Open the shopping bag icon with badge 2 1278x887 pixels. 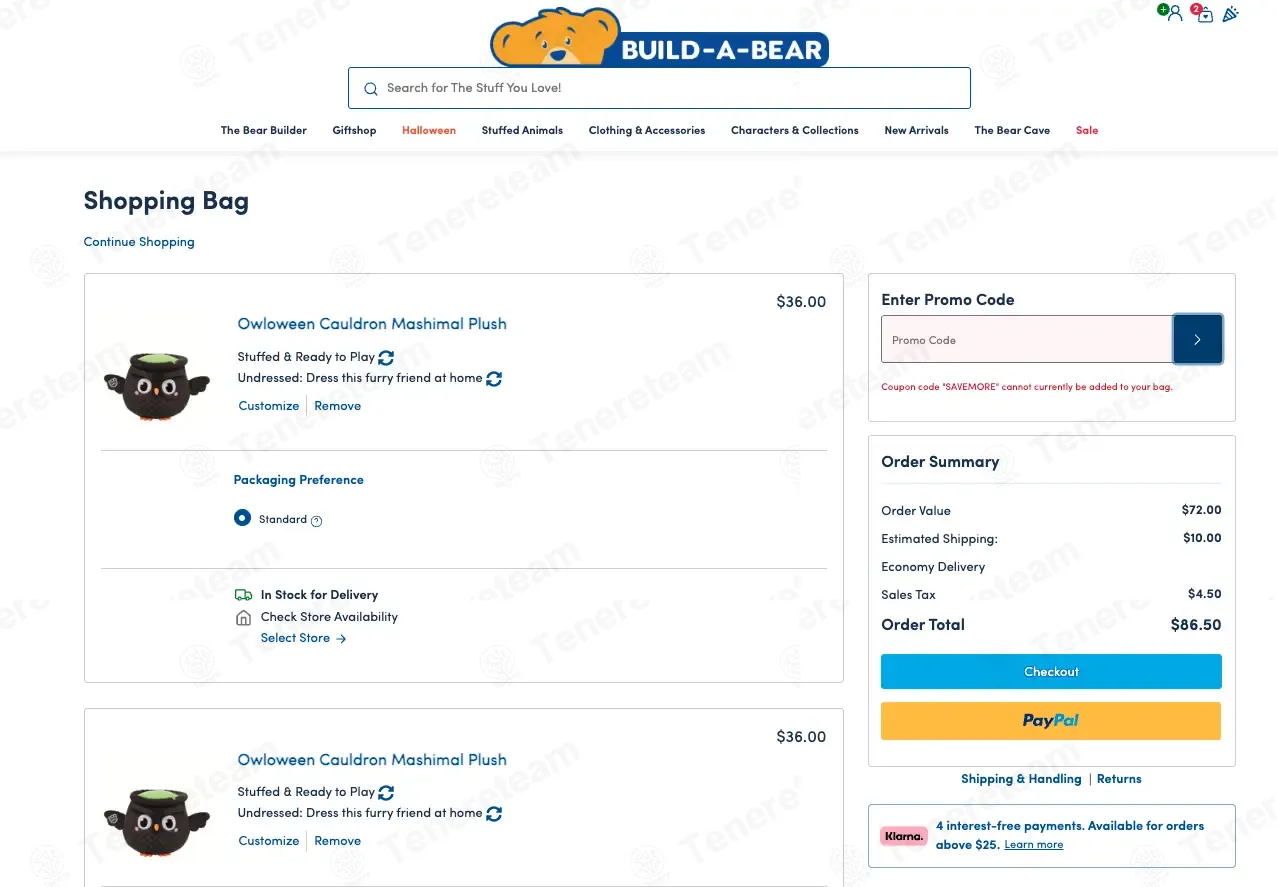(x=1204, y=14)
